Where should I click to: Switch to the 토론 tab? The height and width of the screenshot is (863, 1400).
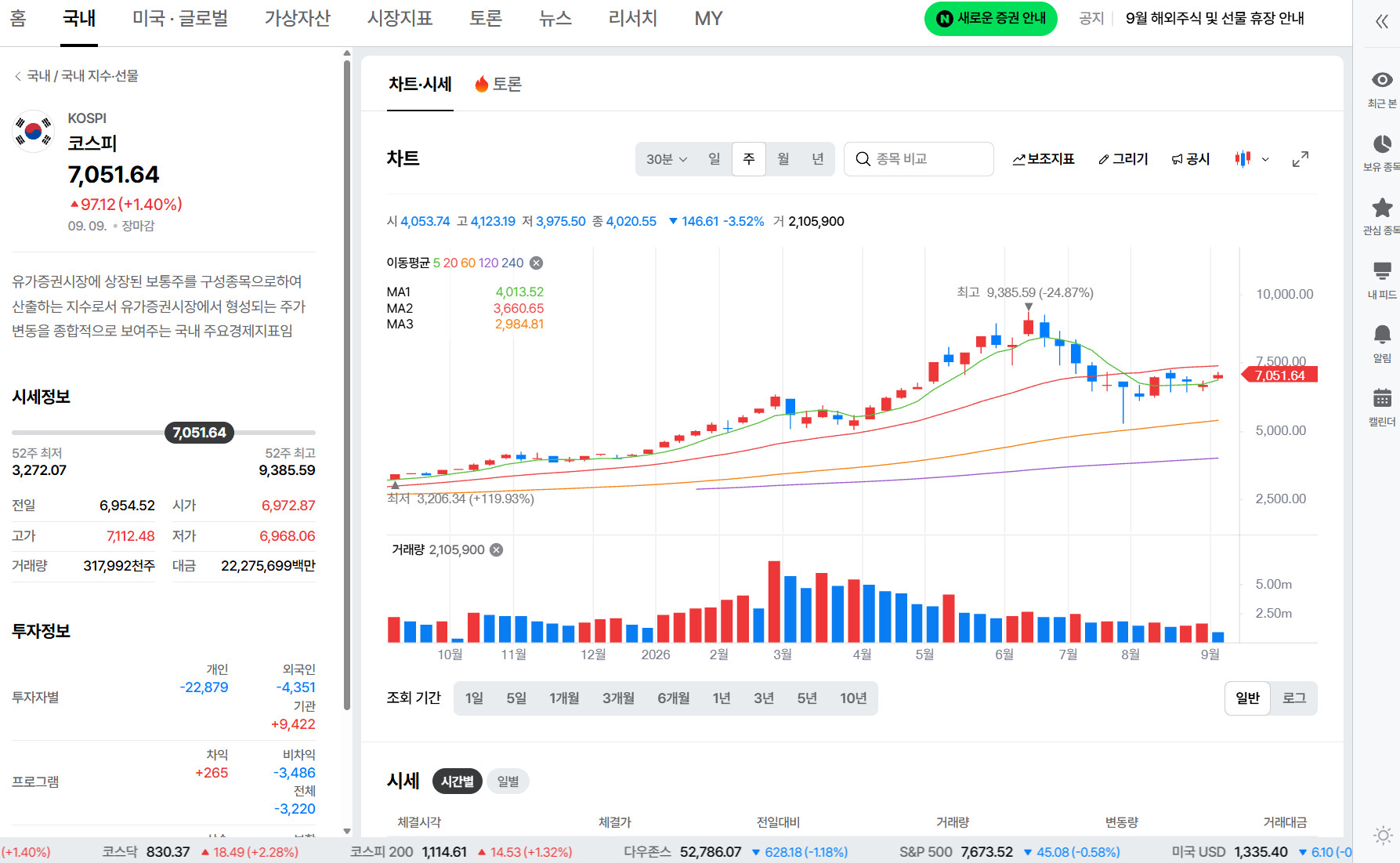(x=498, y=84)
